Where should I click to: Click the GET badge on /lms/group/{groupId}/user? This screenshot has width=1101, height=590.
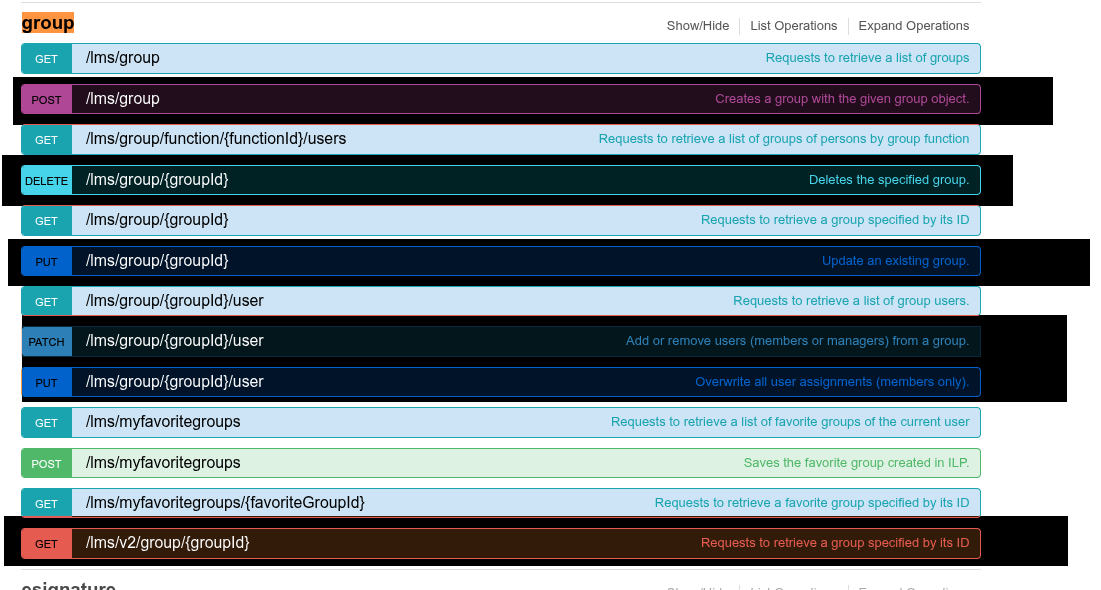tap(45, 301)
